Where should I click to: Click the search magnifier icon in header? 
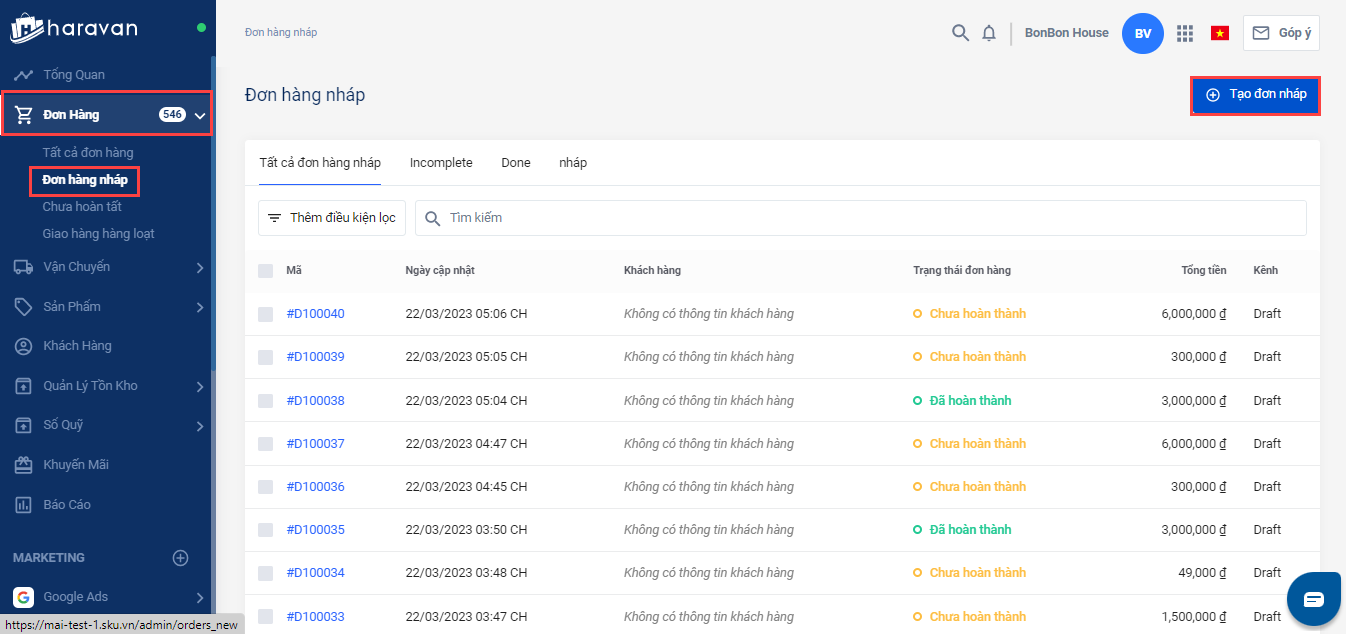tap(960, 33)
